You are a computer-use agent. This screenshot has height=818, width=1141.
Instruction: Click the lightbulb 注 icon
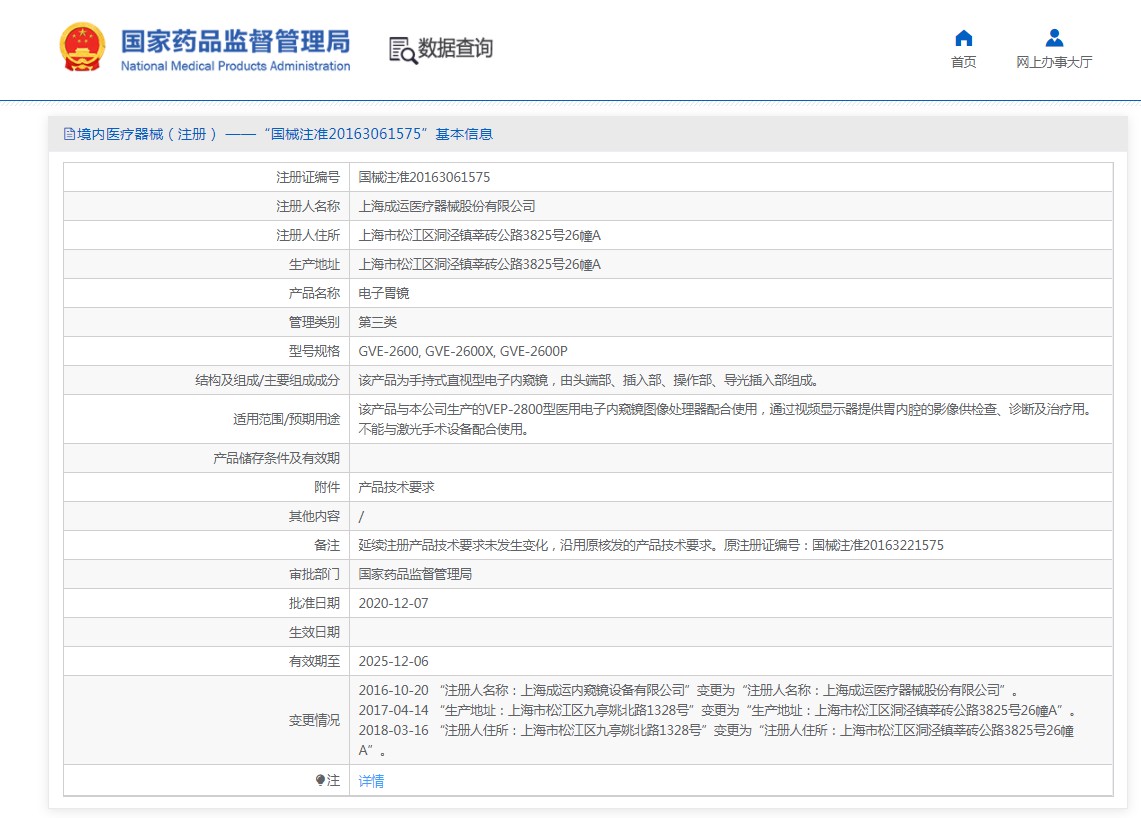pyautogui.click(x=320, y=780)
